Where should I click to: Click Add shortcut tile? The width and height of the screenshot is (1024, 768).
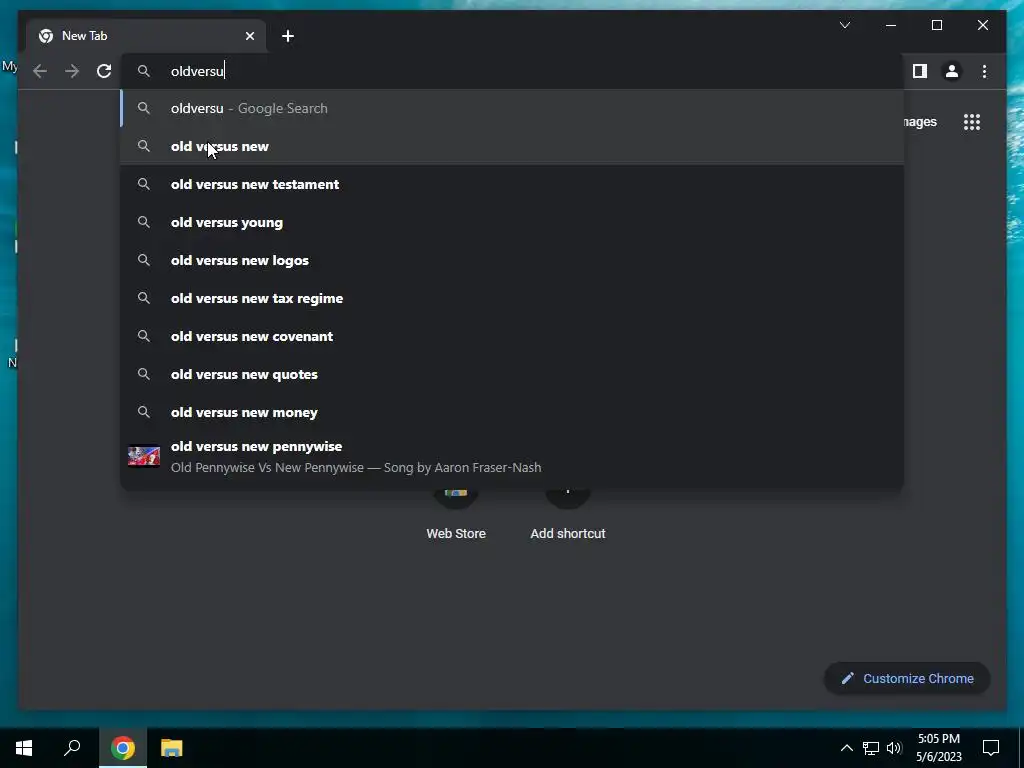(x=568, y=516)
